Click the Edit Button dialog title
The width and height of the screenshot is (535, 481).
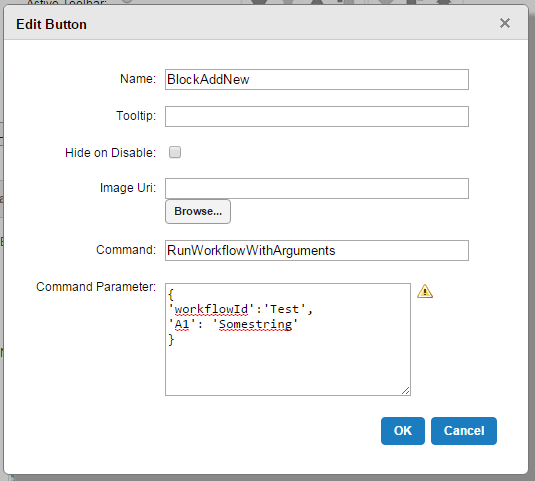(51, 25)
